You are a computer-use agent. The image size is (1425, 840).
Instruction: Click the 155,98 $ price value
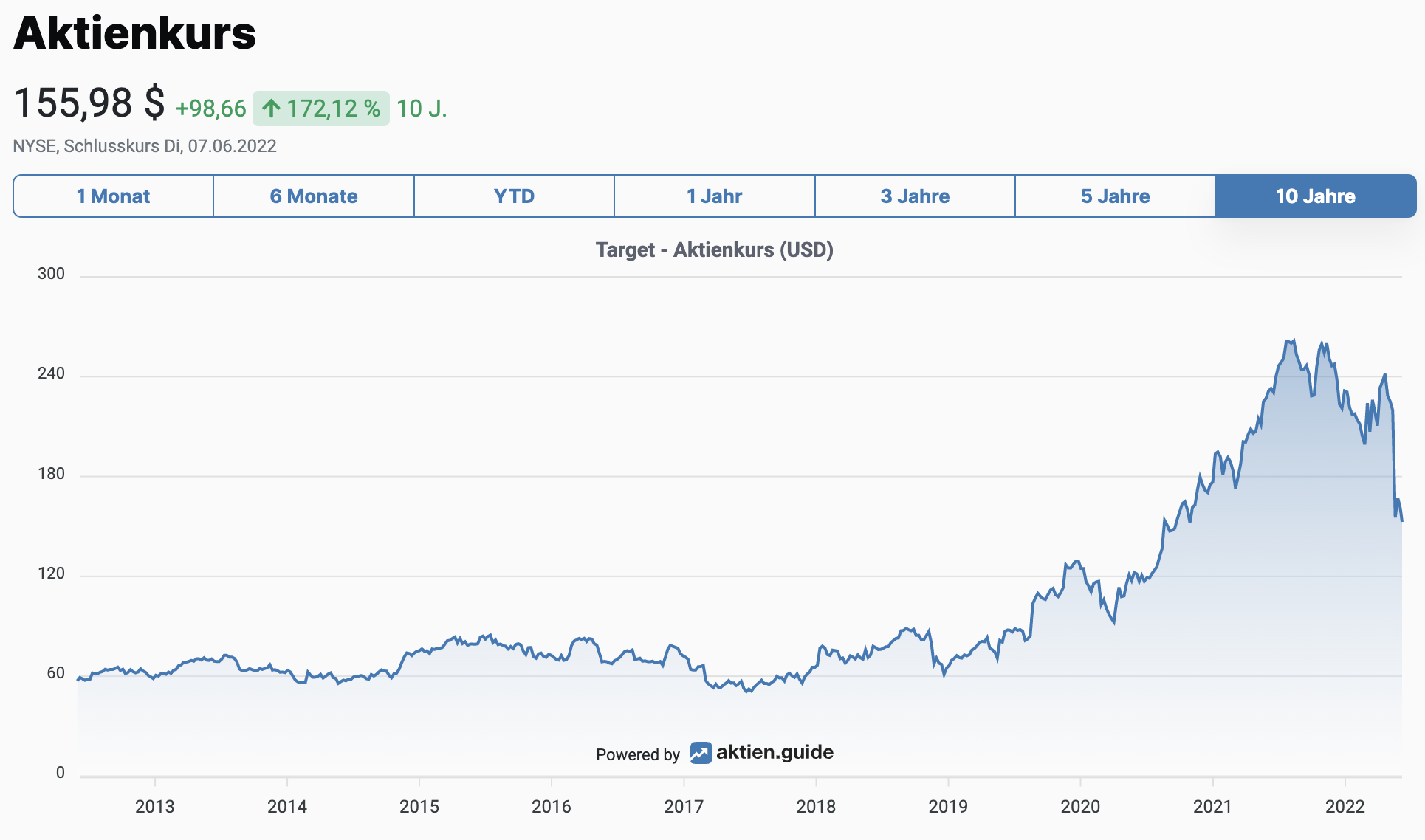pyautogui.click(x=89, y=103)
